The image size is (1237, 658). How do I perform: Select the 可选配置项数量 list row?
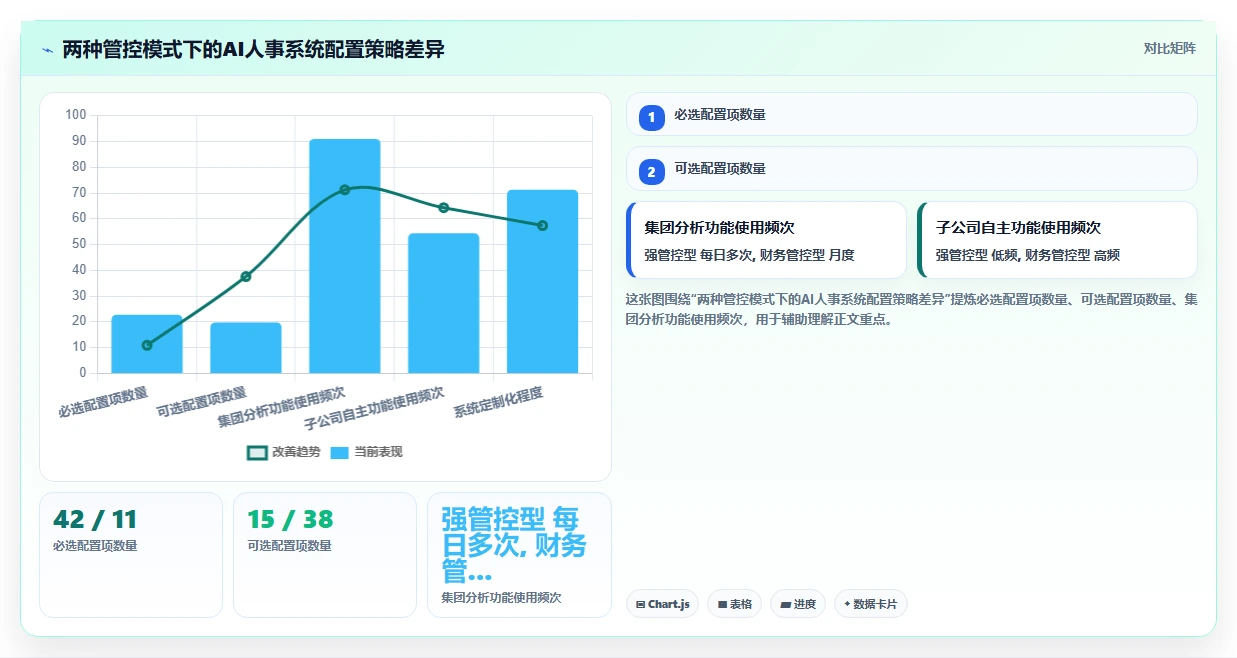tap(911, 168)
